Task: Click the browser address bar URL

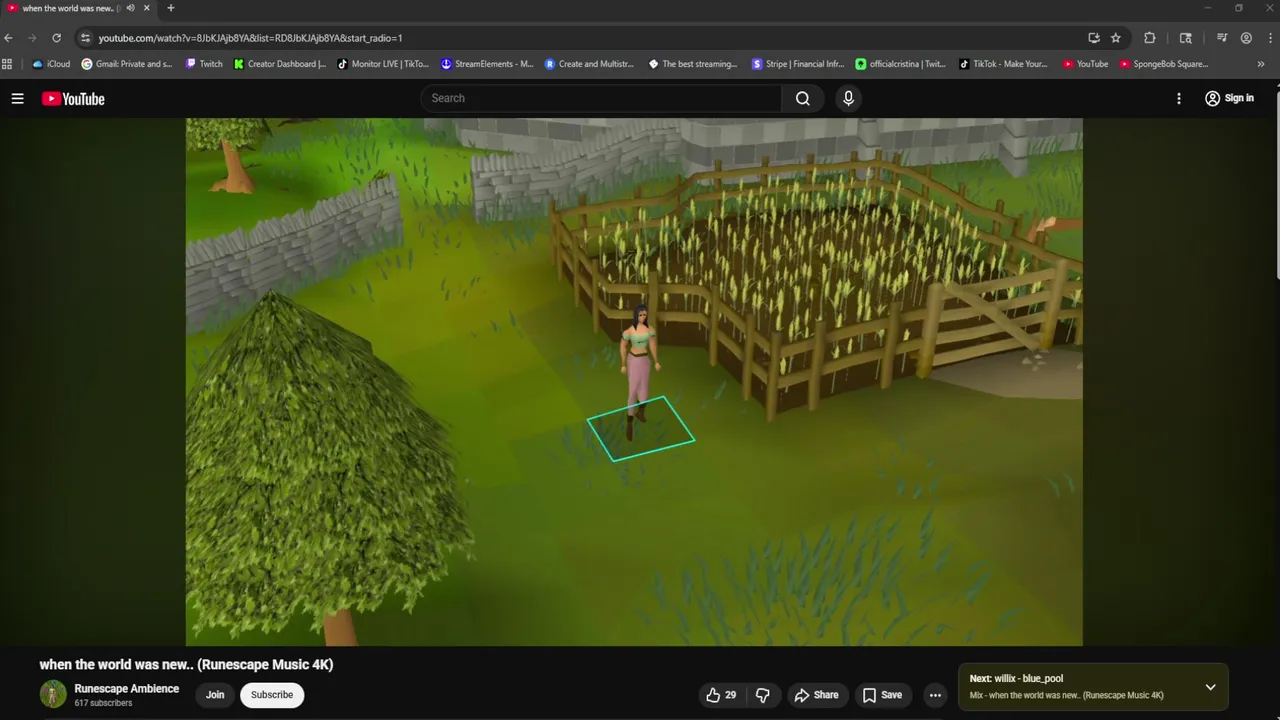Action: [x=250, y=38]
